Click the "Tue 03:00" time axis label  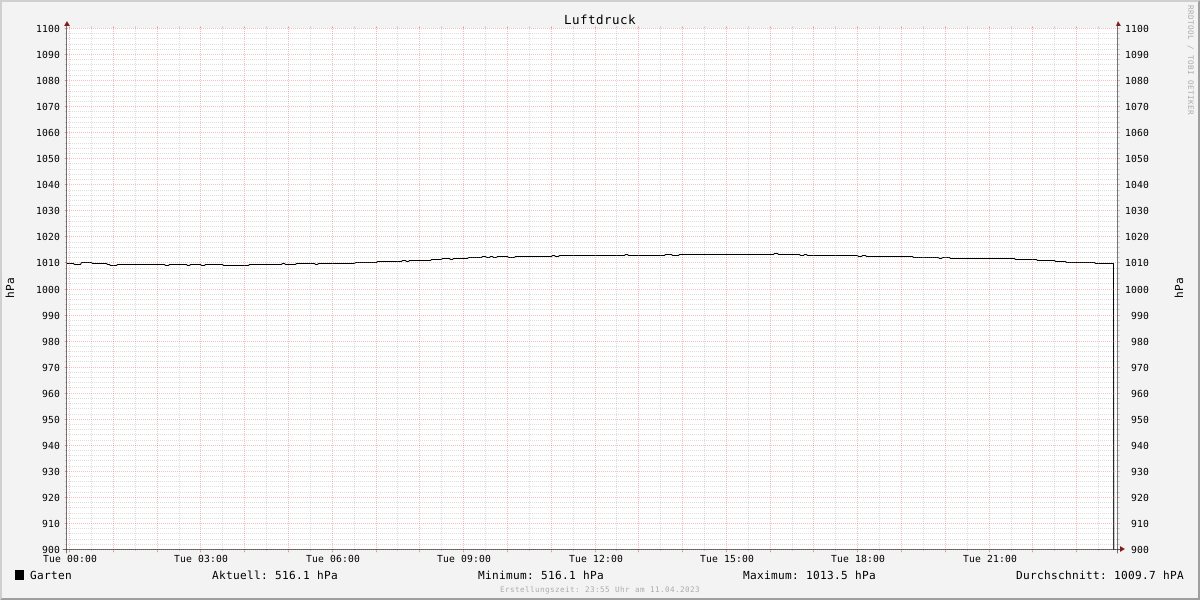pyautogui.click(x=201, y=559)
